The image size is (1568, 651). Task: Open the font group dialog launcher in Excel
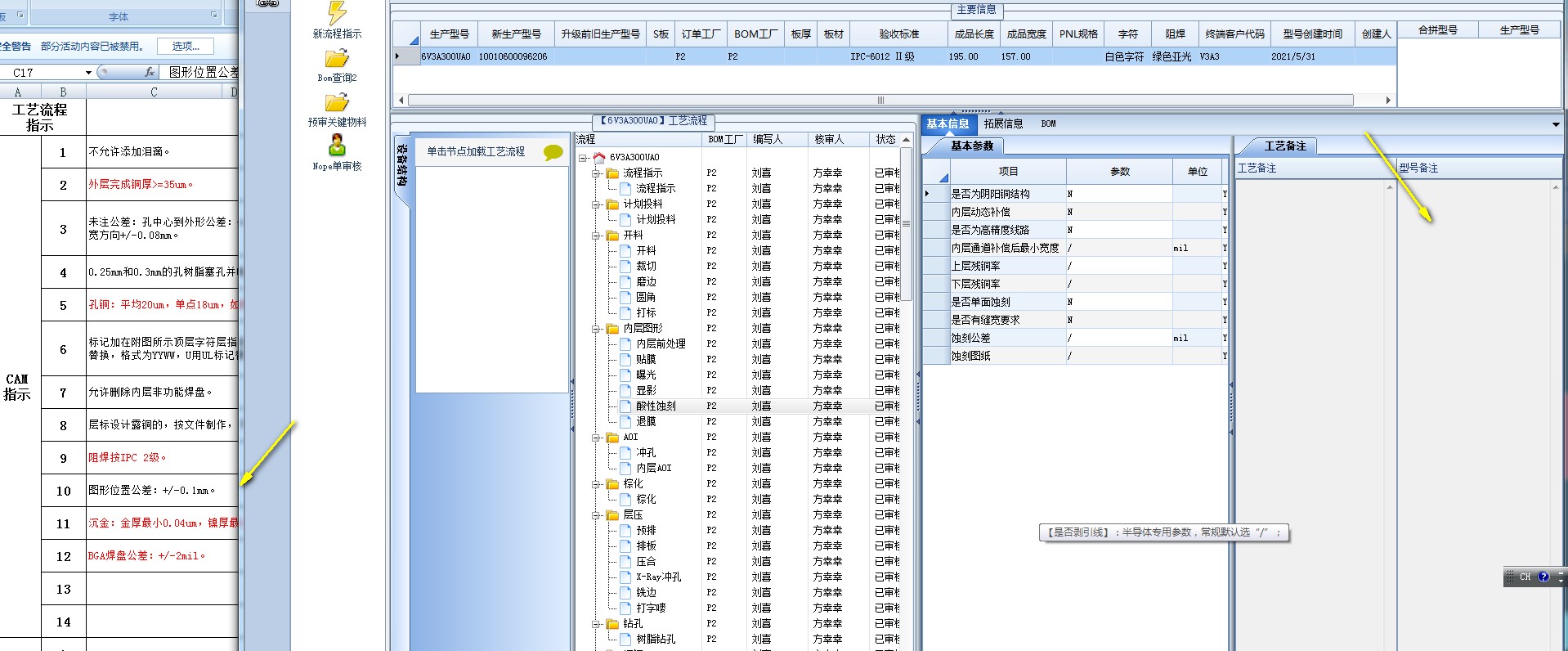pos(214,15)
